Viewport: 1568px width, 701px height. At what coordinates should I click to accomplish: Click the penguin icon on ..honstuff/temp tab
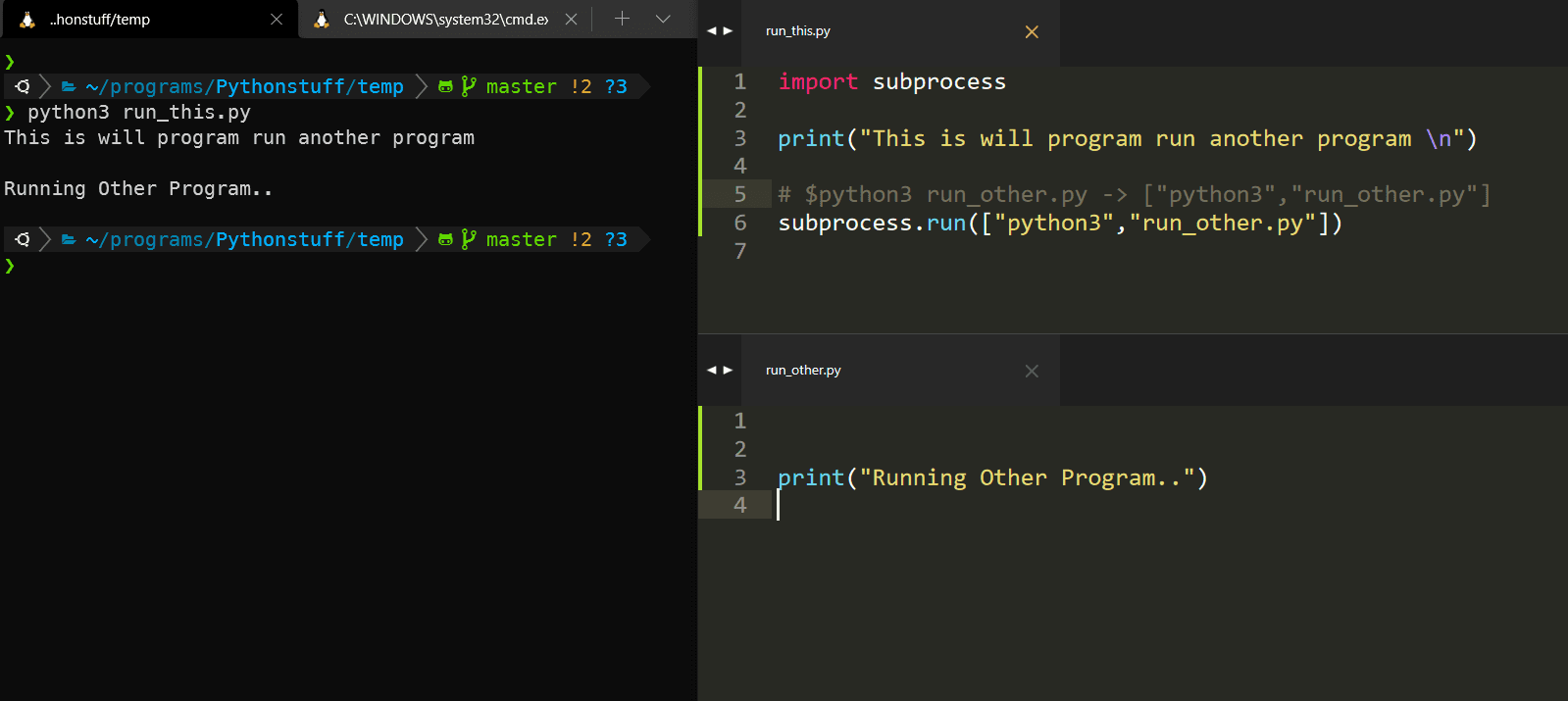tap(27, 20)
